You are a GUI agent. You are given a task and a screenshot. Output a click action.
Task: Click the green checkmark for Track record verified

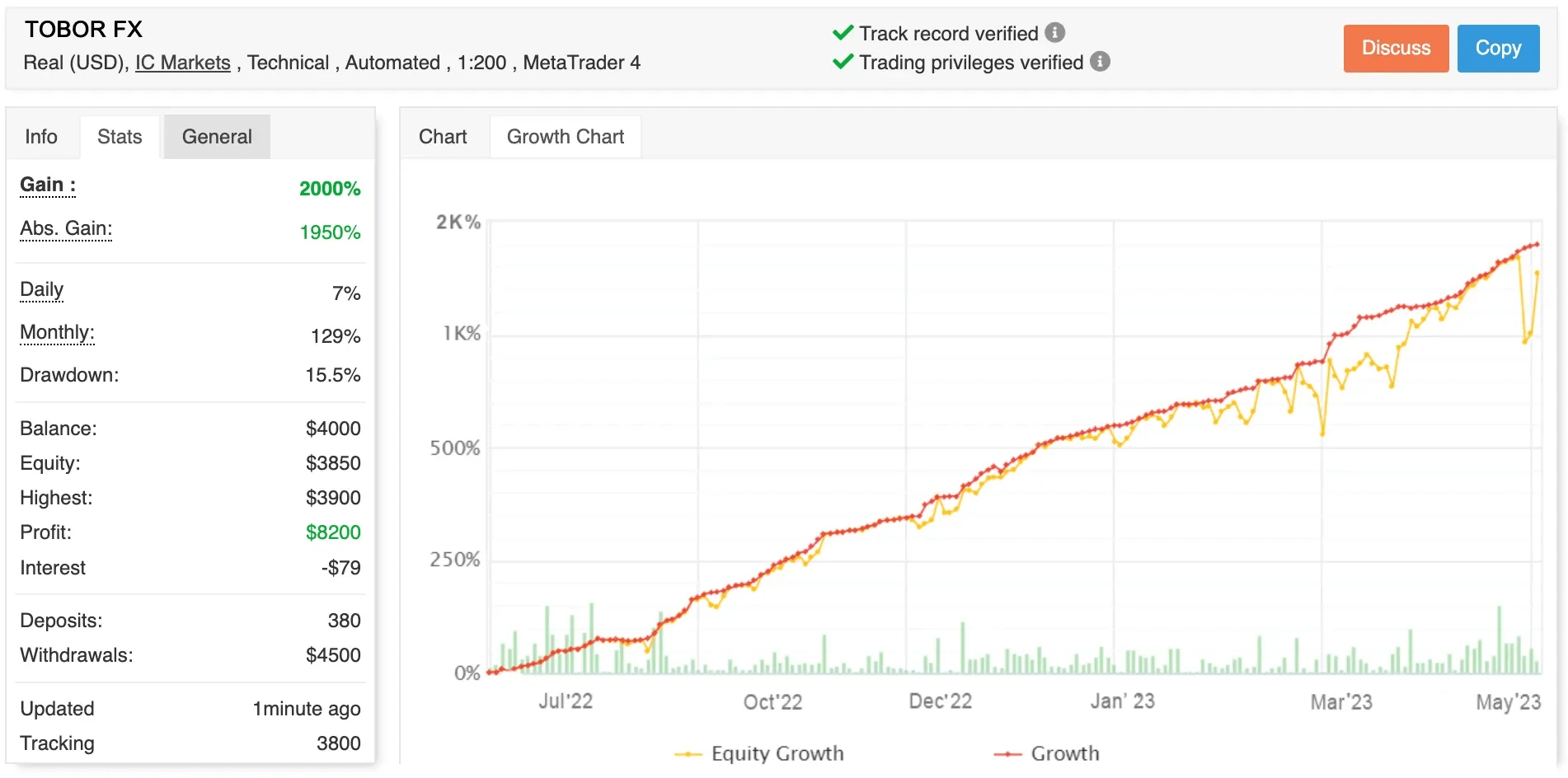pyautogui.click(x=842, y=33)
